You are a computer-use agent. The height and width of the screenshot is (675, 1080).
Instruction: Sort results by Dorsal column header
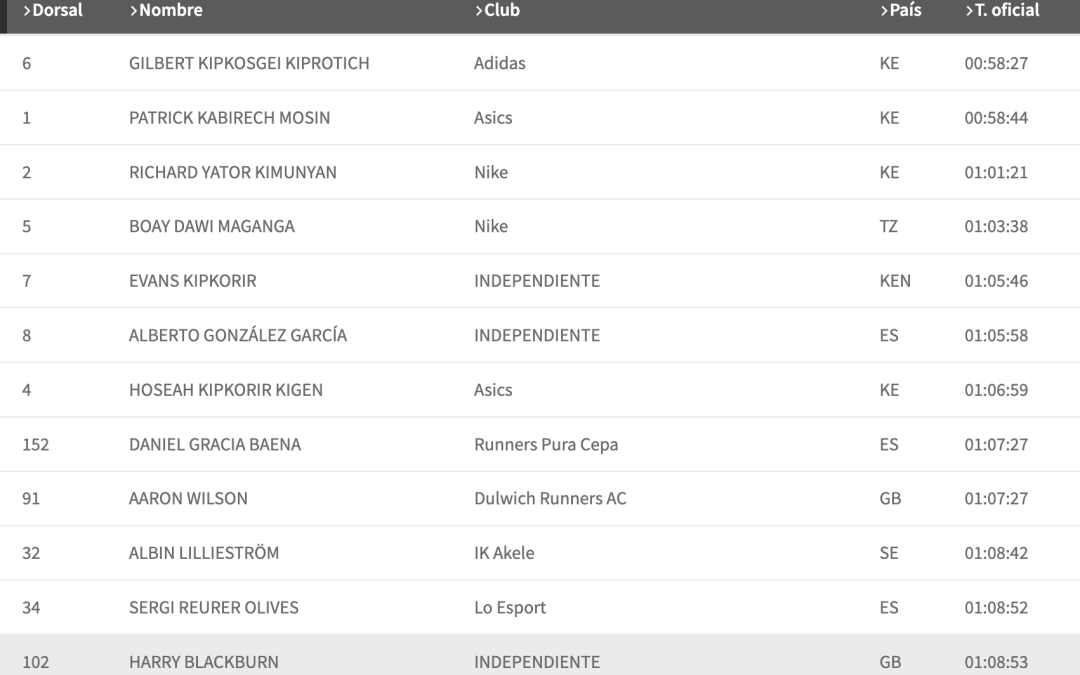53,11
